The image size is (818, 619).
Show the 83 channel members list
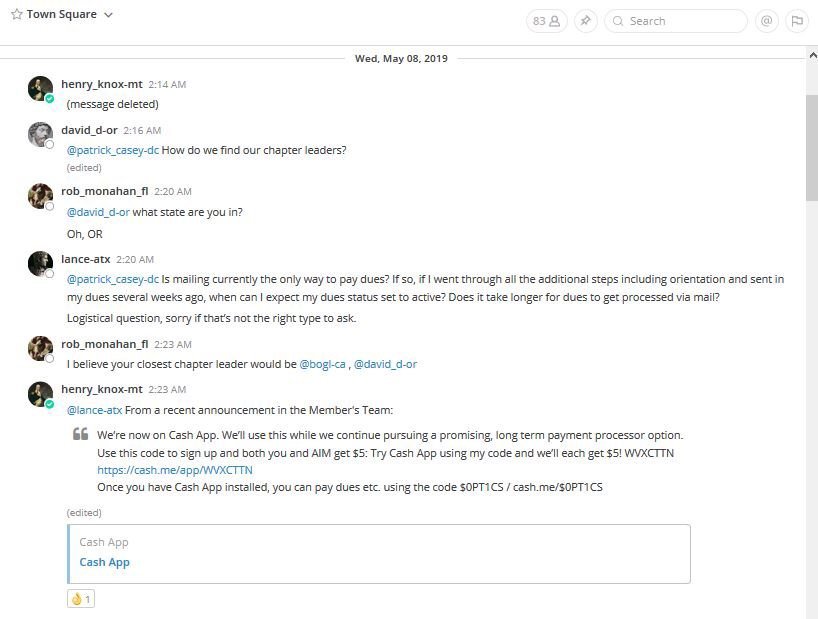tap(546, 21)
